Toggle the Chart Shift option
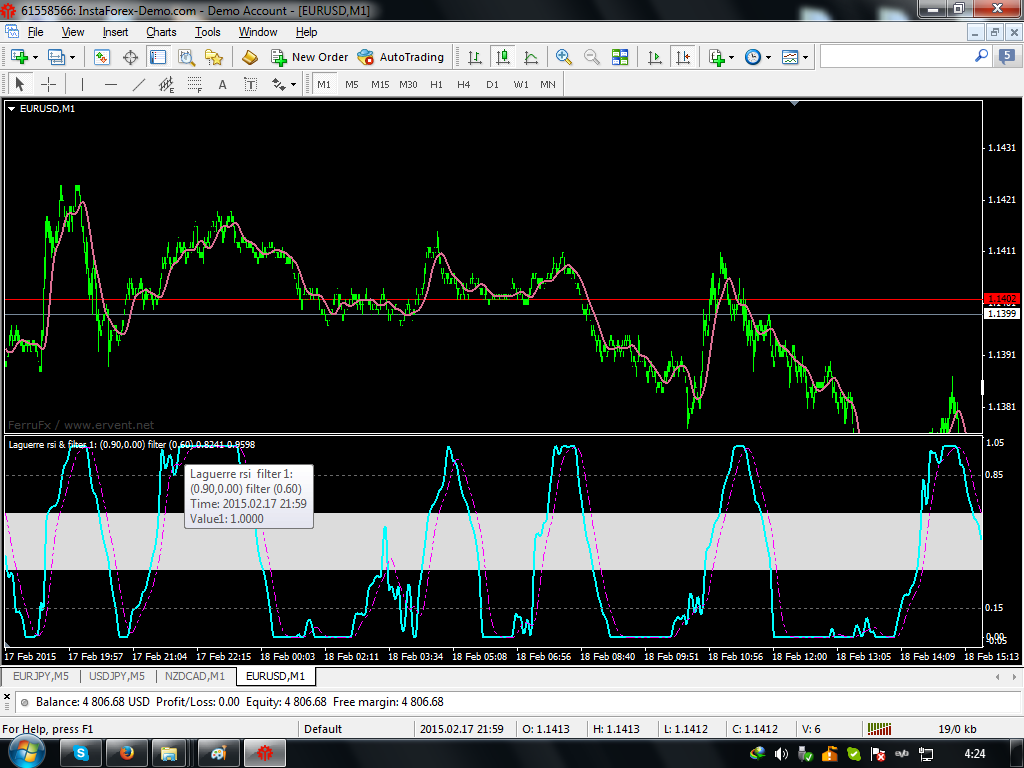 coord(683,57)
